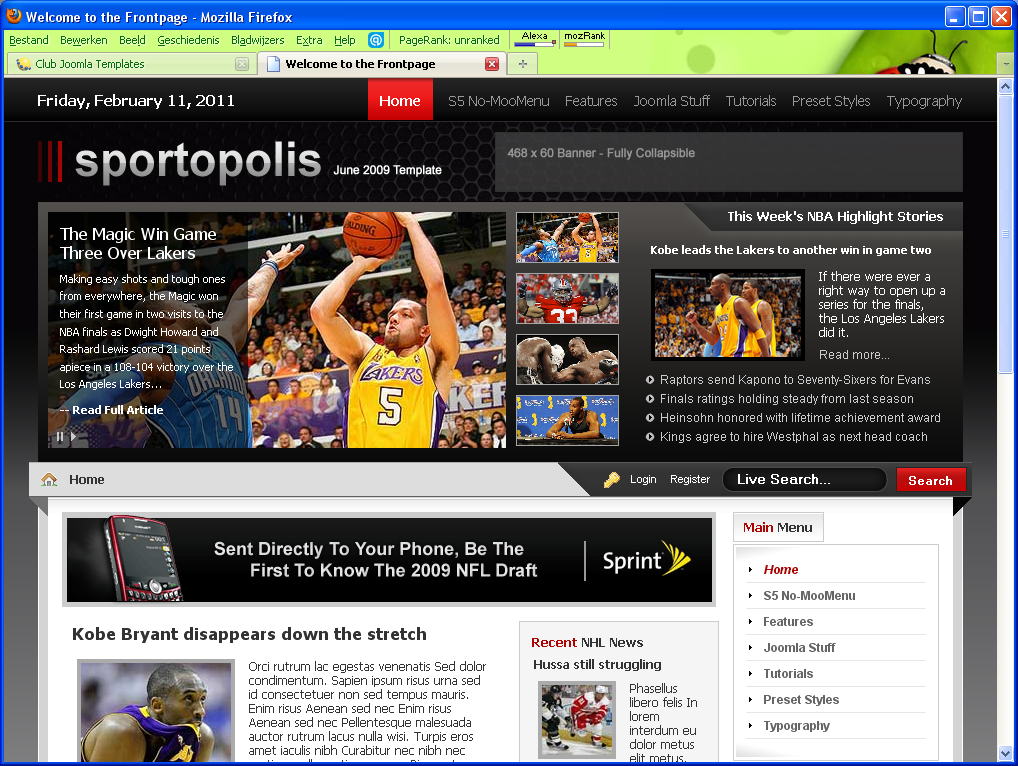Click the Sprint NFL Draft banner ad
The height and width of the screenshot is (766, 1018).
pos(389,560)
